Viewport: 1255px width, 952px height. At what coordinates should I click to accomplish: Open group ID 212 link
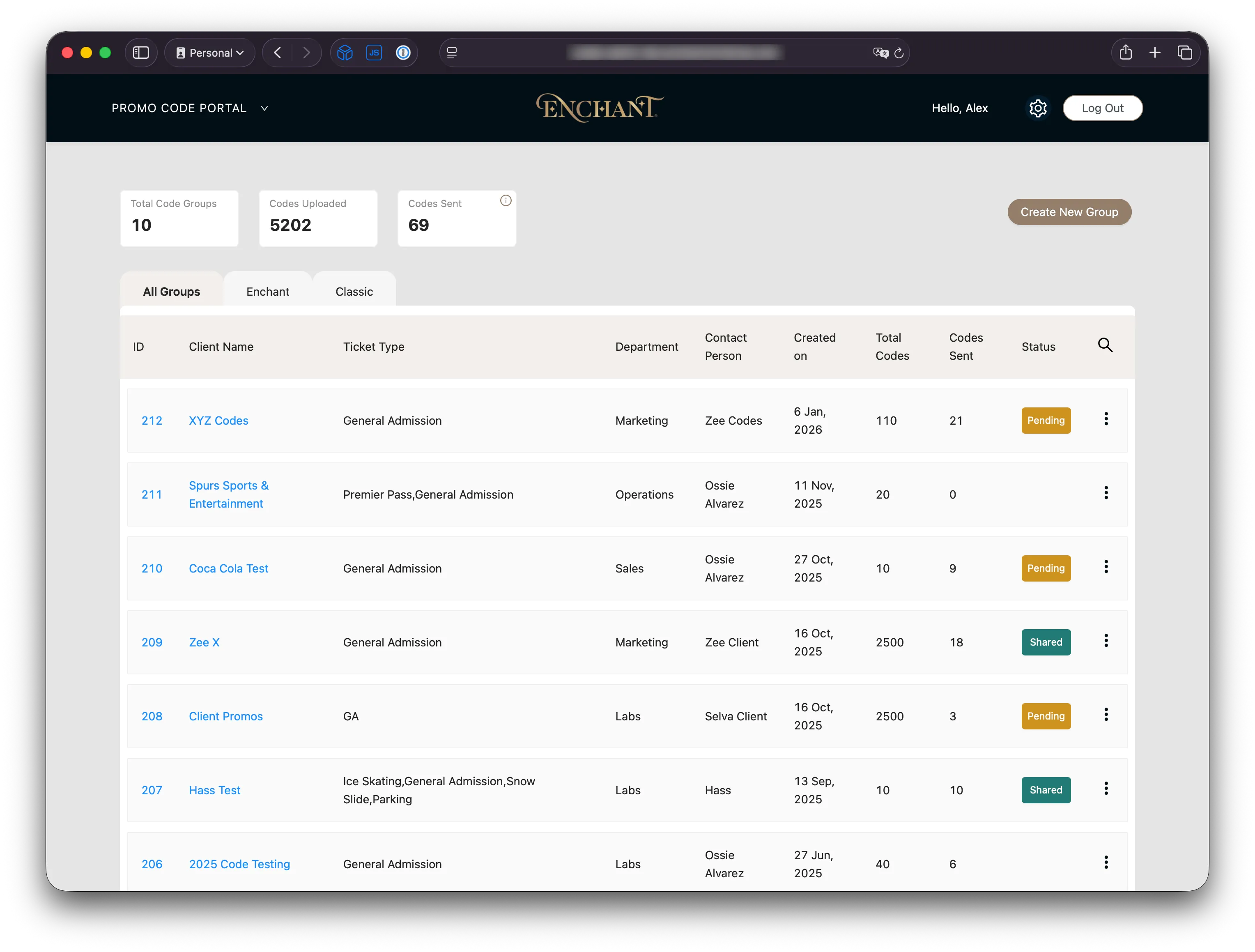click(152, 421)
